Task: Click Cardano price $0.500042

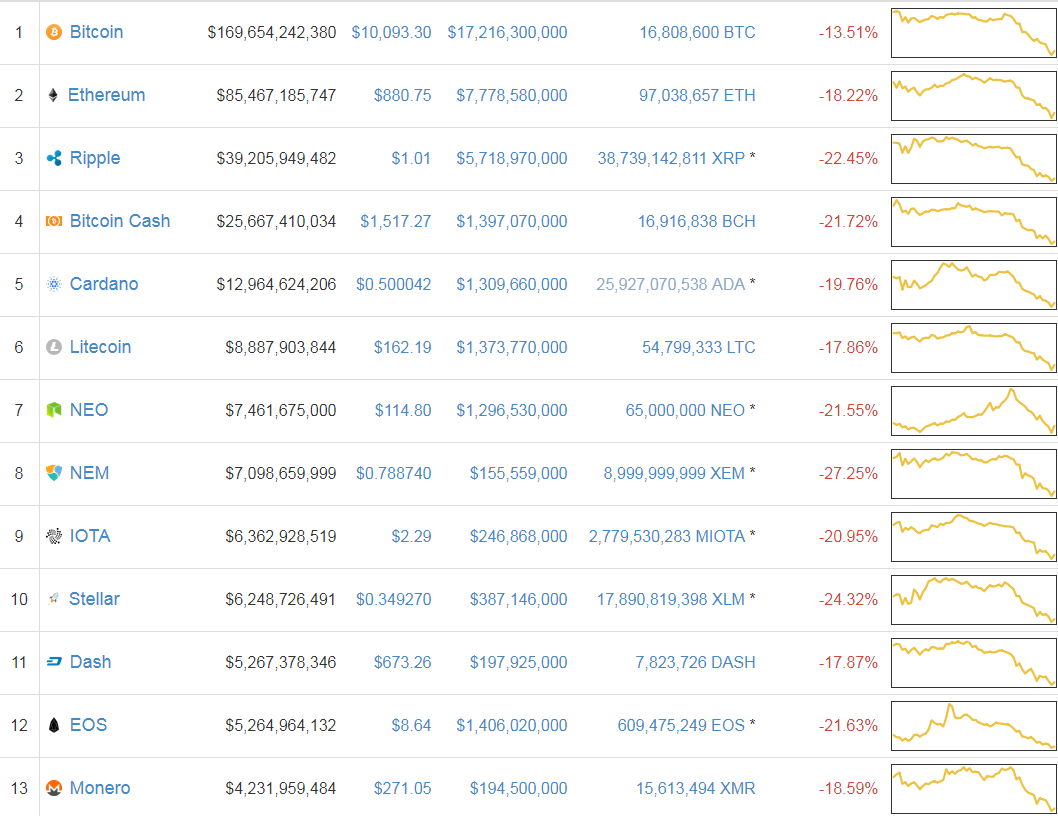Action: coord(394,284)
